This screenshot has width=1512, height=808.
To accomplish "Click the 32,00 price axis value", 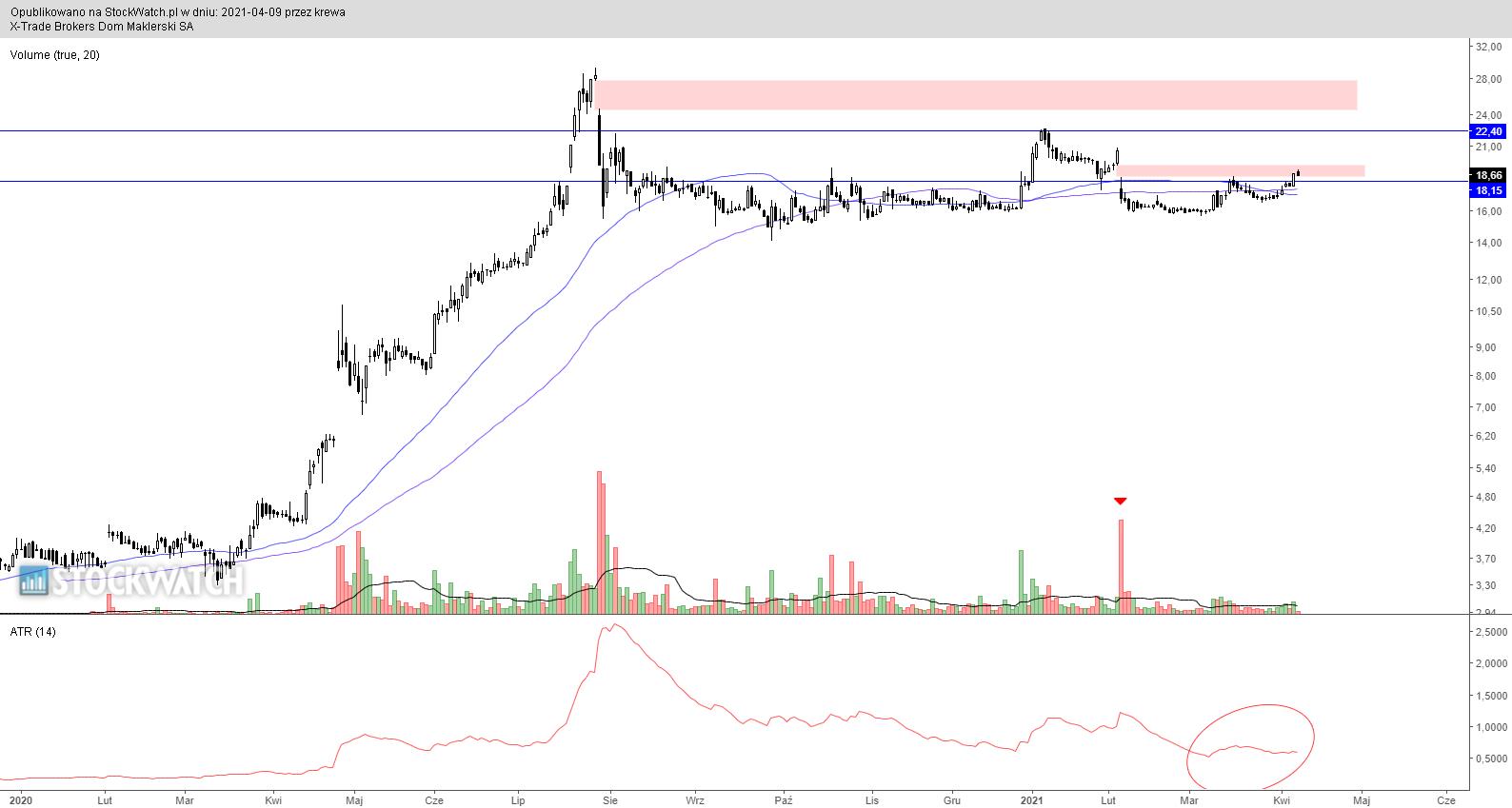I will 1488,47.
